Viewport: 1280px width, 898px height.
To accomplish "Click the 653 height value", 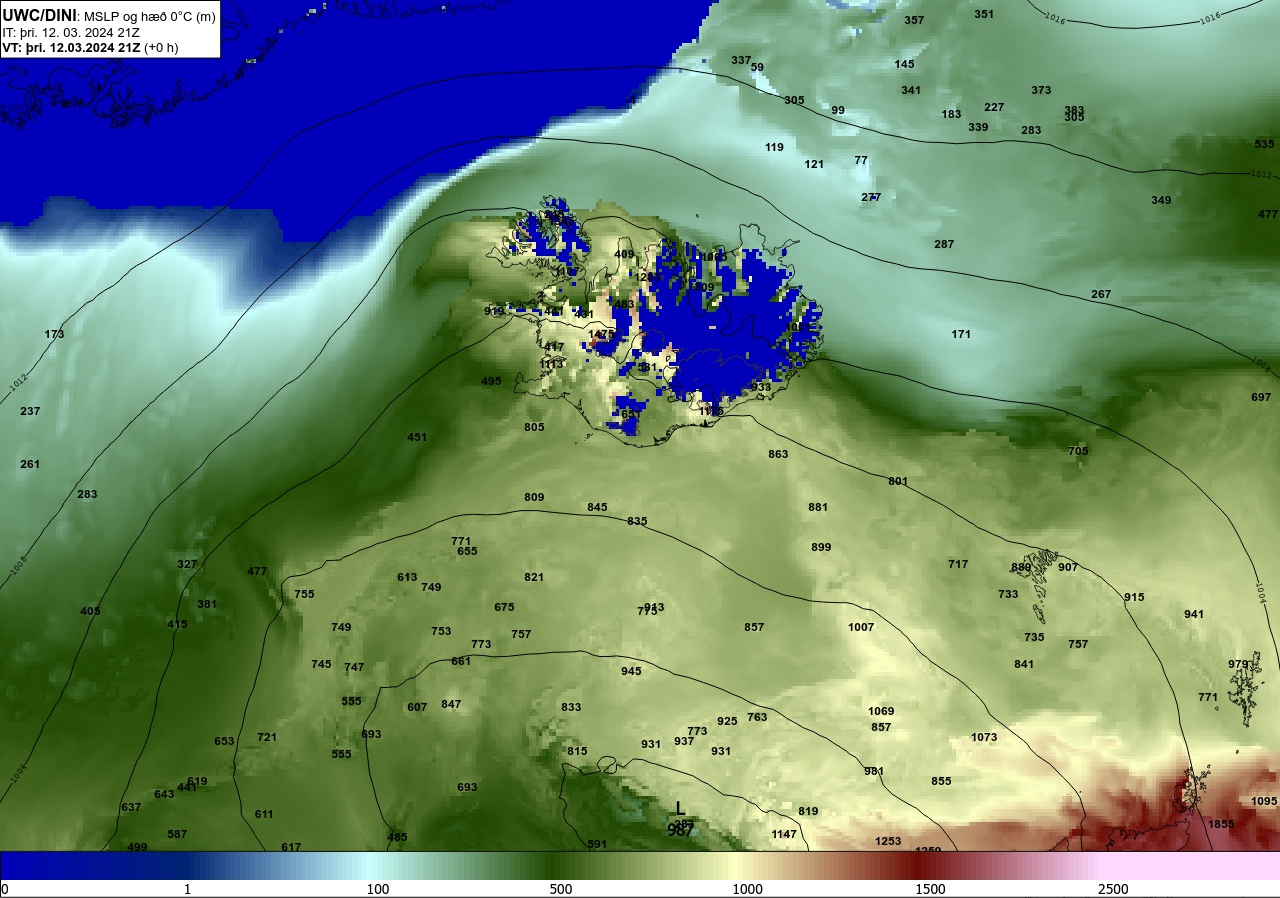I will pos(224,741).
